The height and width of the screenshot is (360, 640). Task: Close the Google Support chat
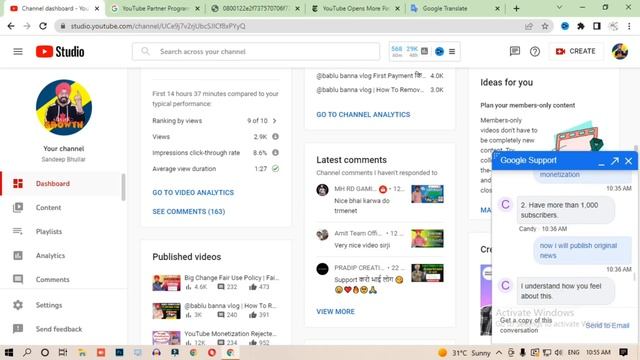[629, 161]
